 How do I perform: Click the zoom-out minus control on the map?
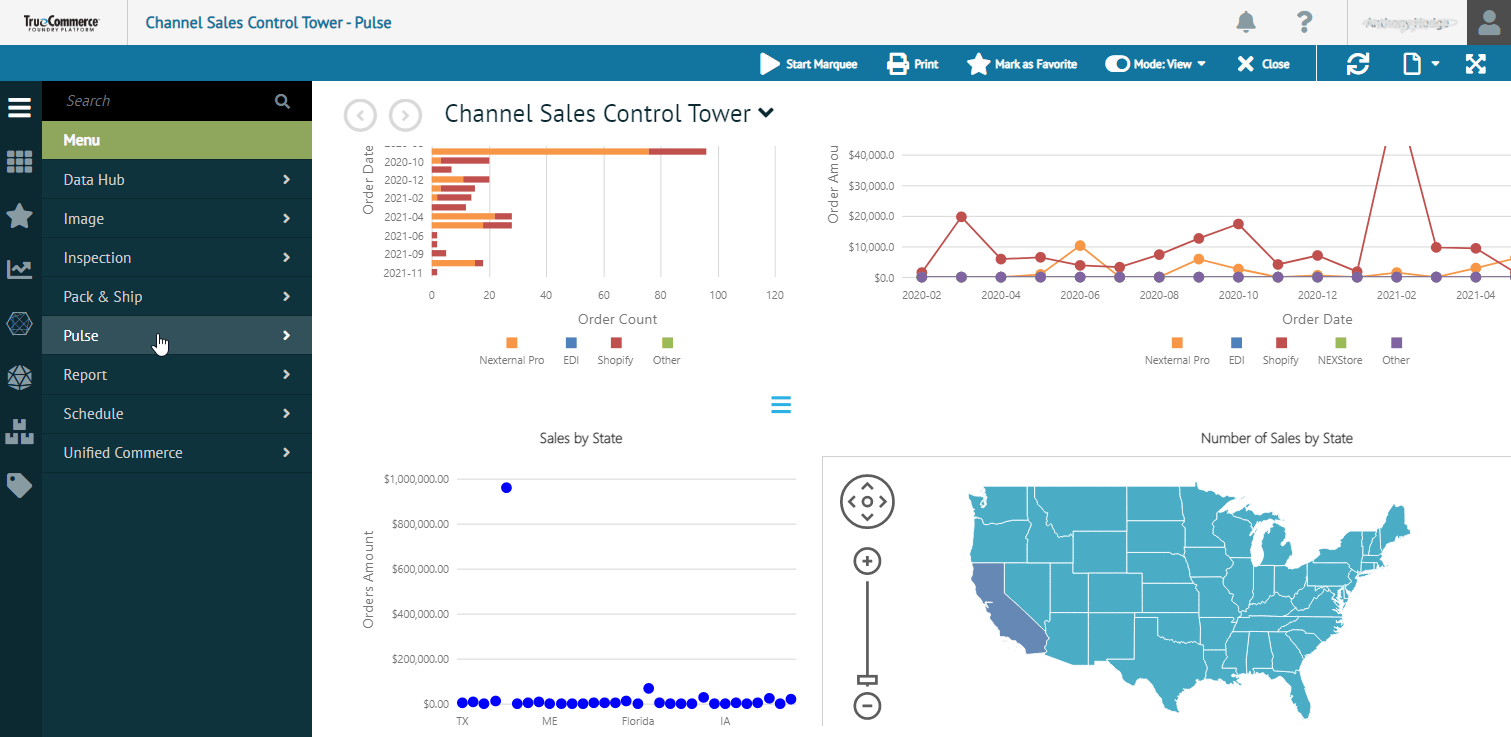coord(866,706)
